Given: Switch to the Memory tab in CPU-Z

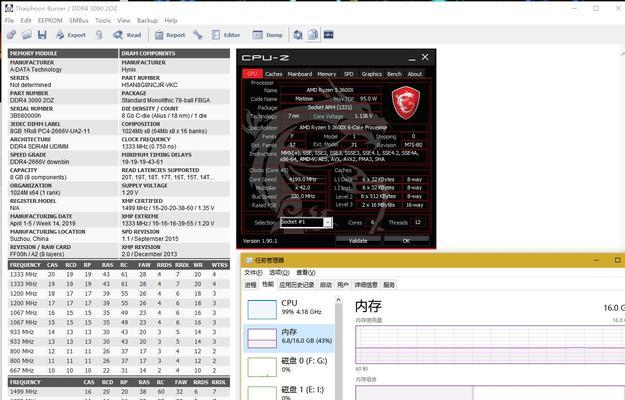Looking at the screenshot, I should [x=326, y=74].
